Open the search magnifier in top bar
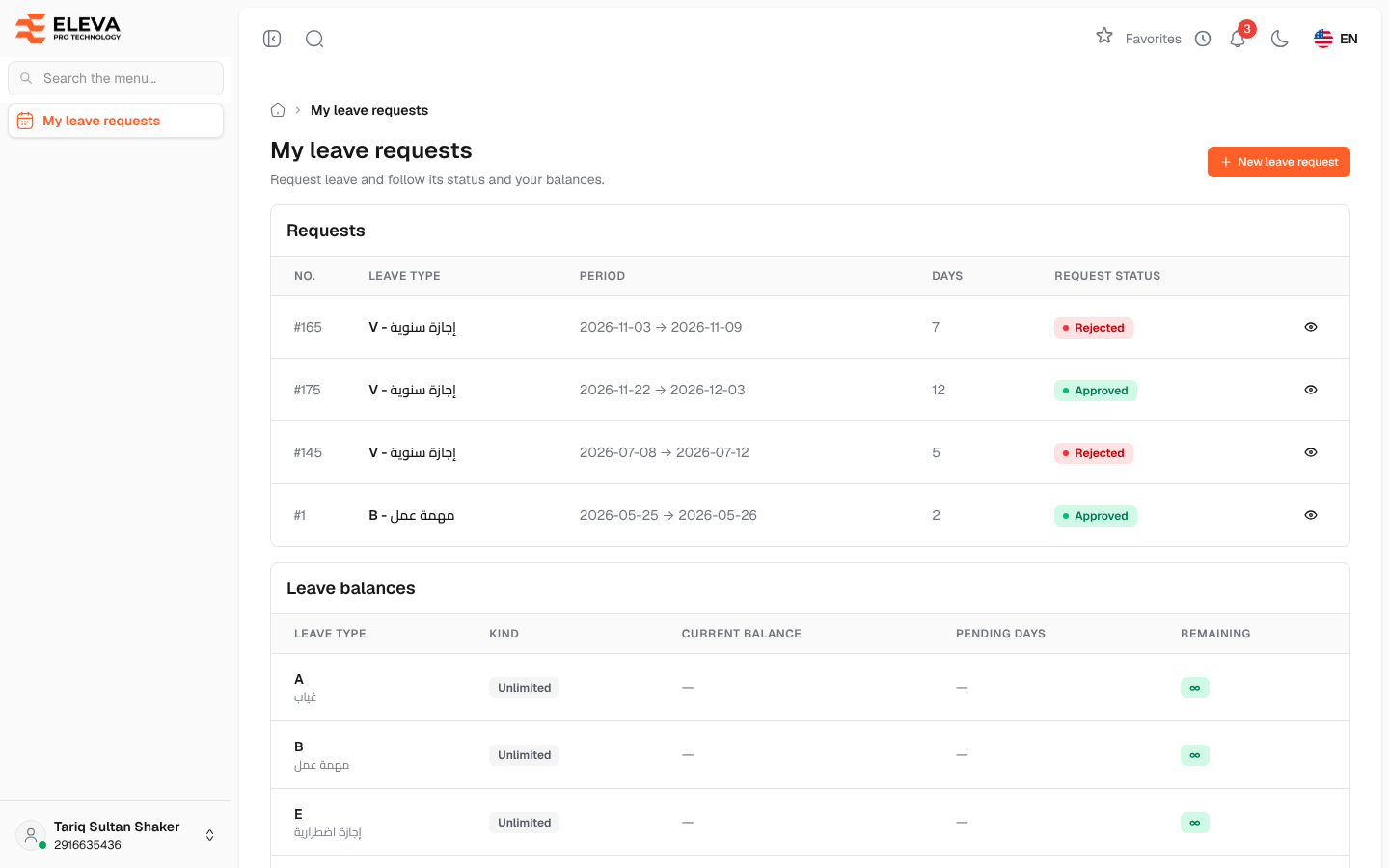The image size is (1389, 868). [x=314, y=39]
